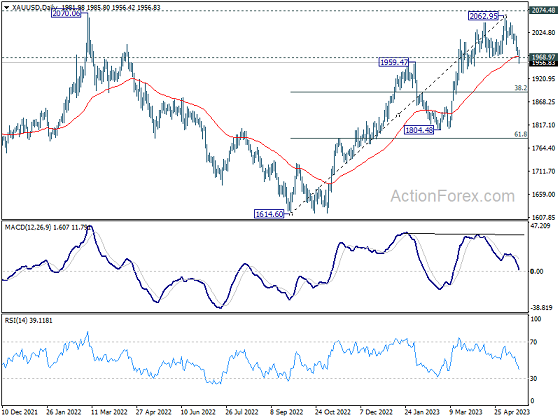This screenshot has width=560, height=420.
Task: Select the 2062.95 peak price label
Action: [x=483, y=16]
